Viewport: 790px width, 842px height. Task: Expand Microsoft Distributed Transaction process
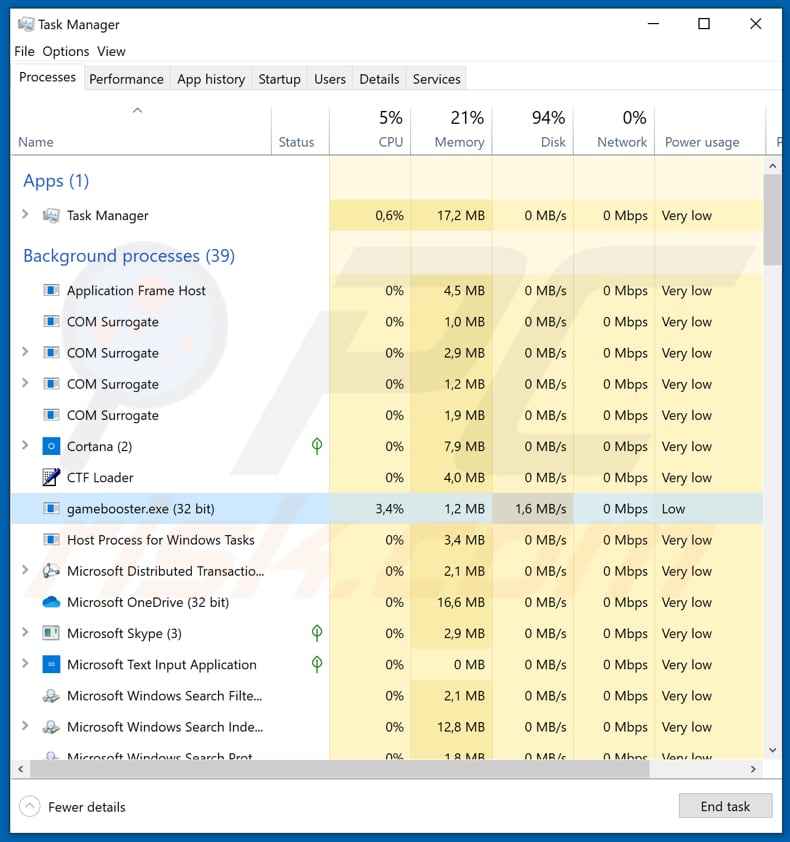coord(25,570)
